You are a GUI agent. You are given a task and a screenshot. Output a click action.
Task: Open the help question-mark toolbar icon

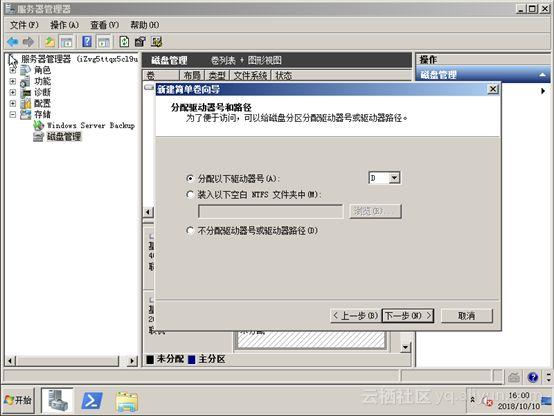point(87,42)
